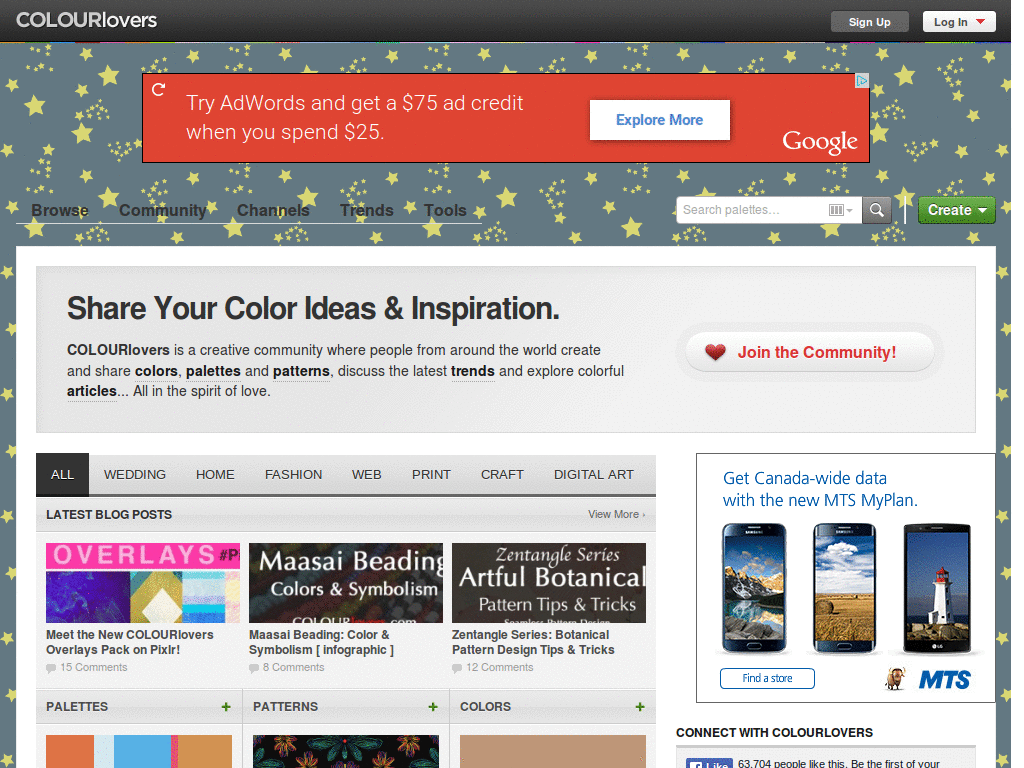
Task: Click the plus icon next to PALETTES
Action: (x=226, y=707)
